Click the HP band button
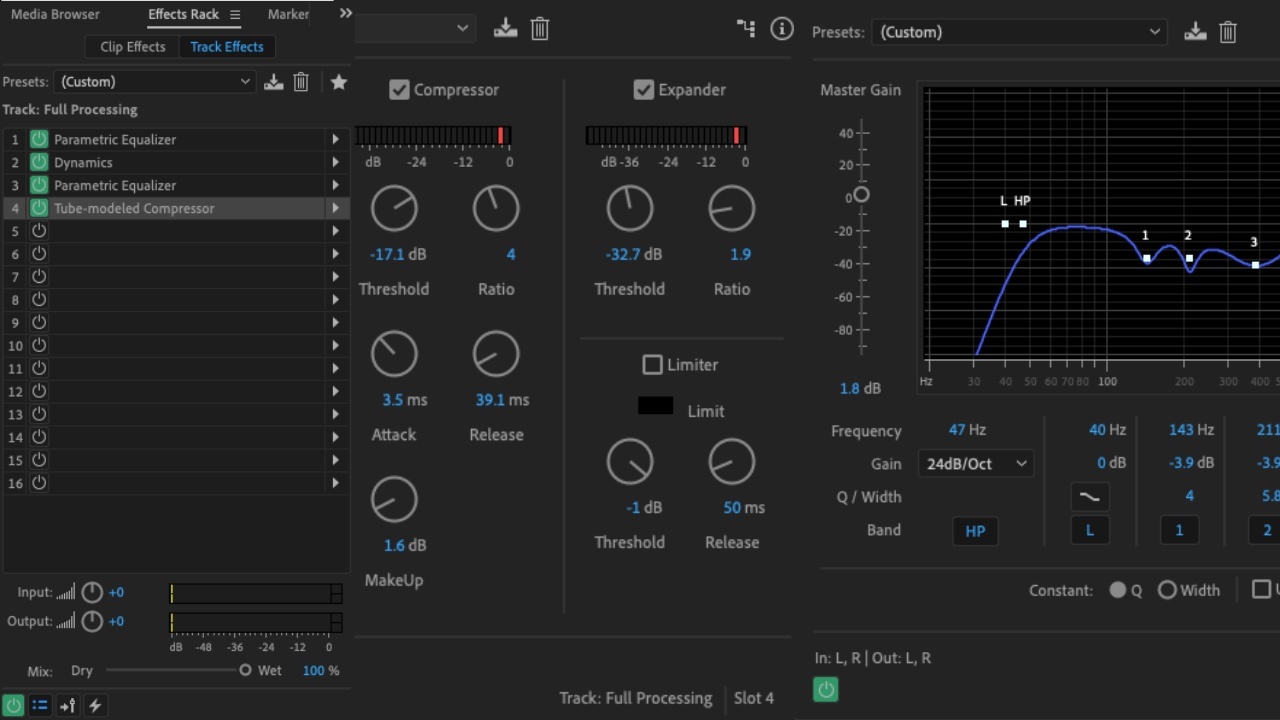The height and width of the screenshot is (720, 1280). click(975, 531)
